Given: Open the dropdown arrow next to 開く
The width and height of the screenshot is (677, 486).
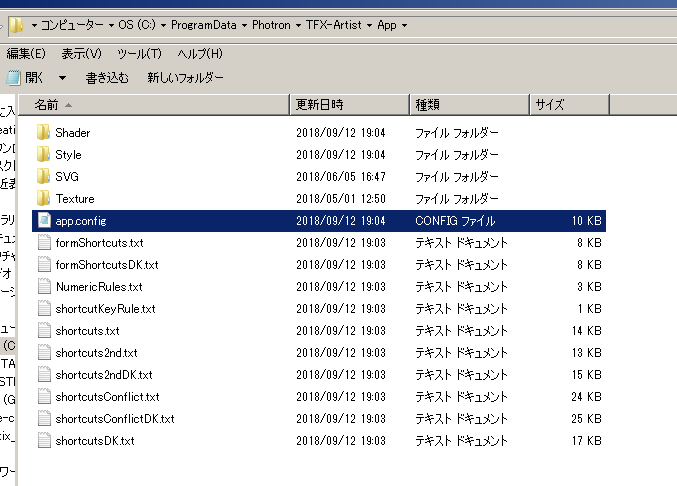Looking at the screenshot, I should [63, 78].
